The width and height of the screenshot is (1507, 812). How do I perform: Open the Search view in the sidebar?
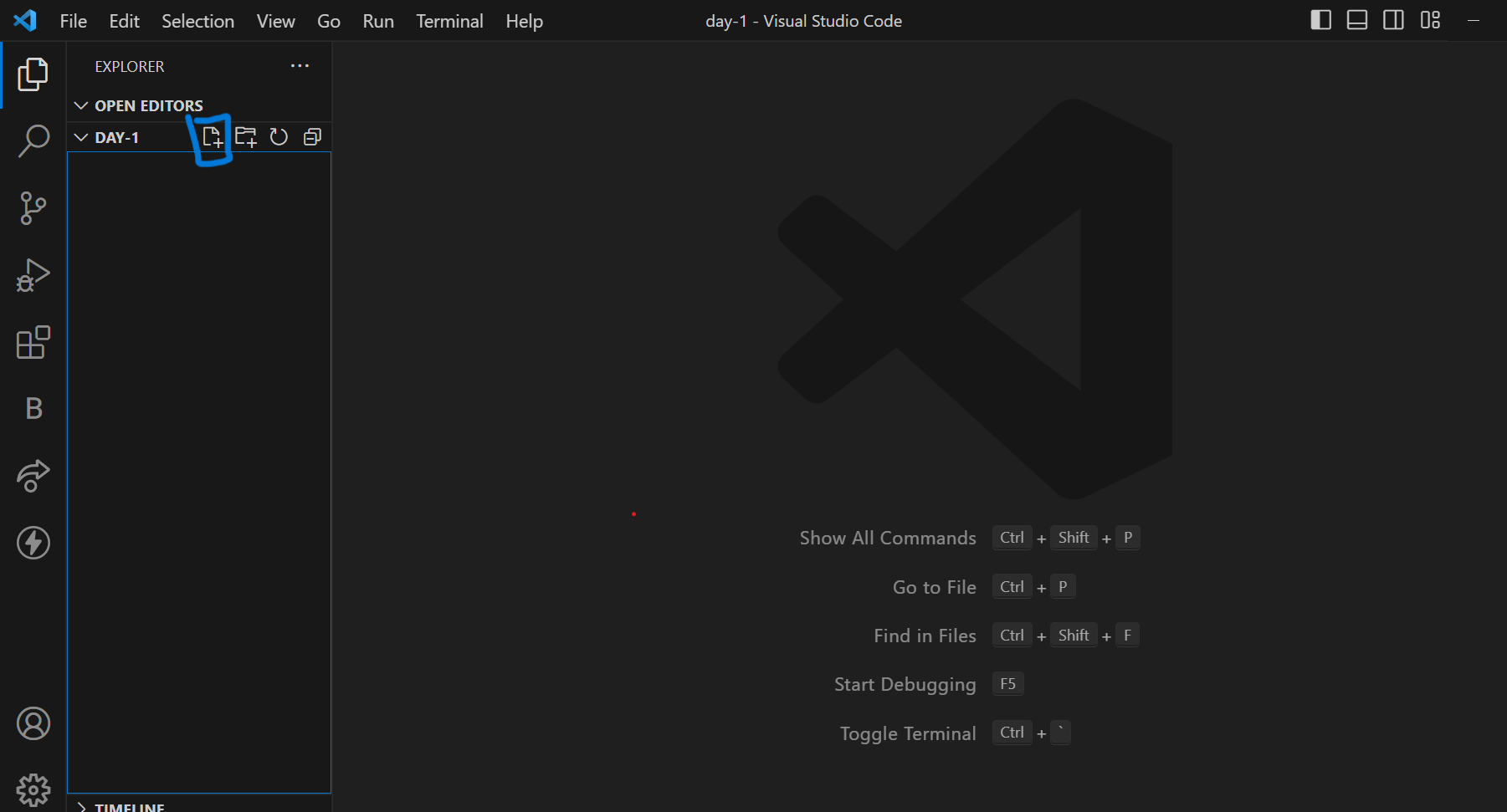33,140
